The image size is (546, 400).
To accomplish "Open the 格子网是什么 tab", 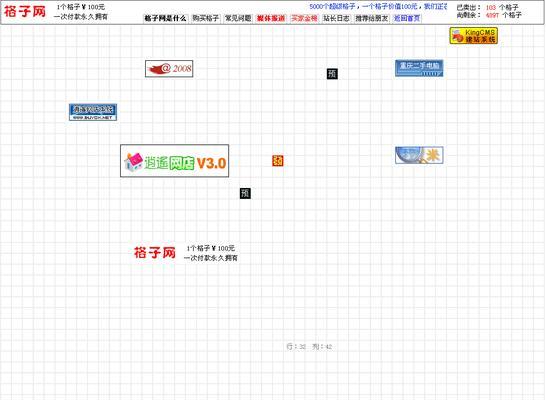I will tap(166, 18).
